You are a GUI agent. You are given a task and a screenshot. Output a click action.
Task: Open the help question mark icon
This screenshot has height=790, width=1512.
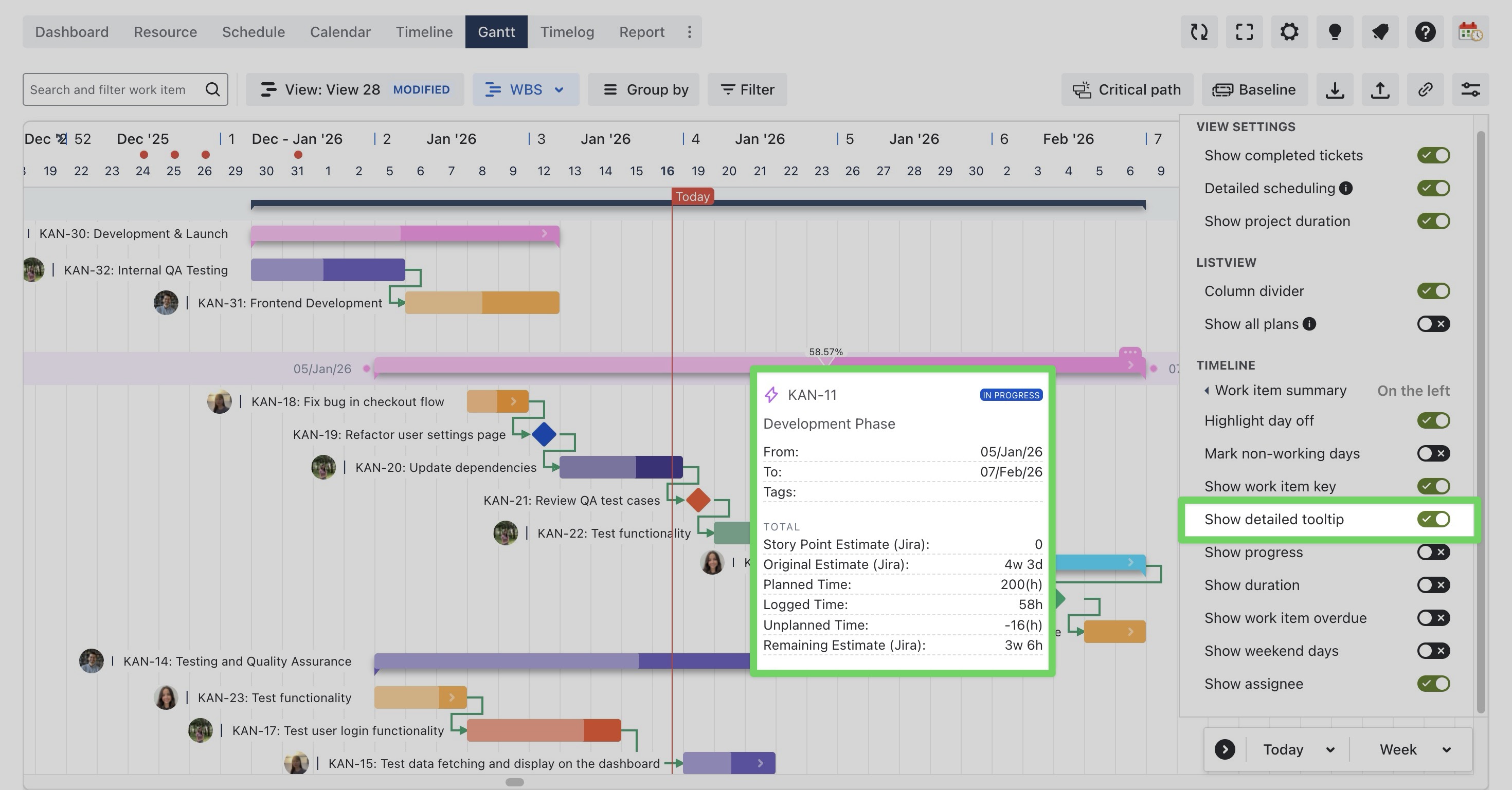(x=1425, y=32)
